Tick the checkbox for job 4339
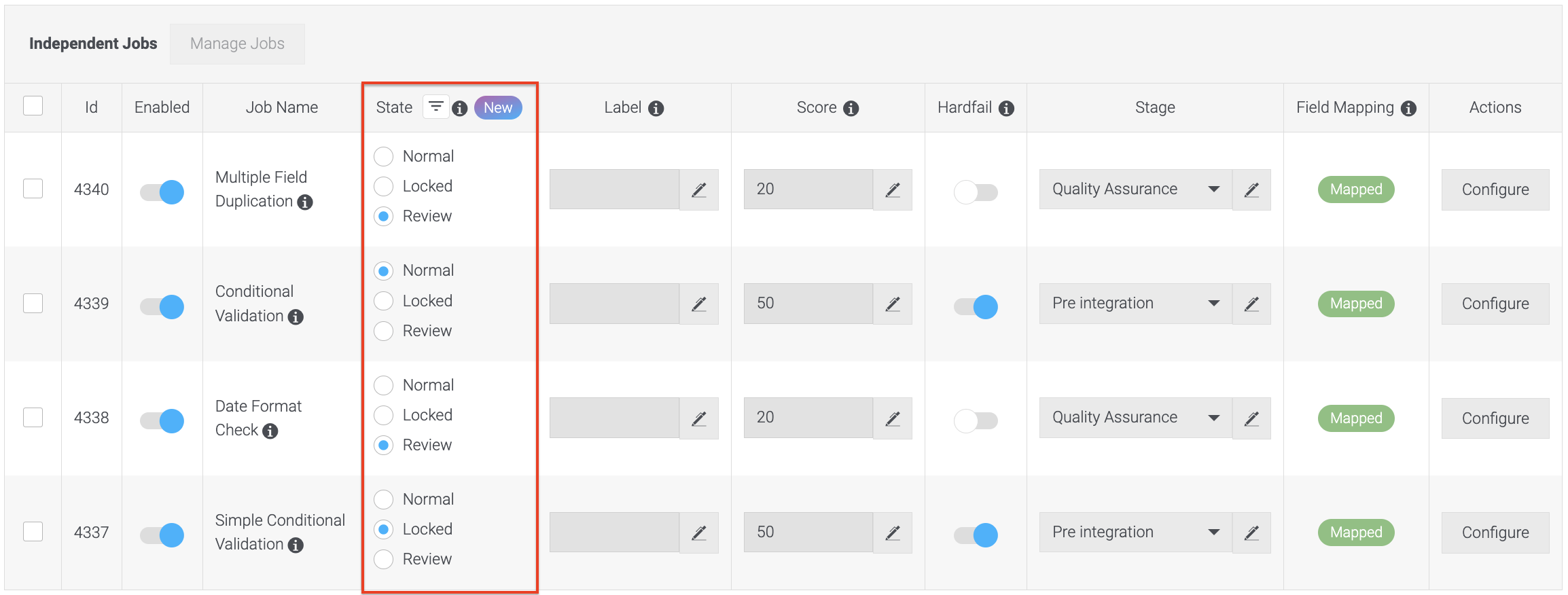The height and width of the screenshot is (595, 1568). tap(33, 303)
